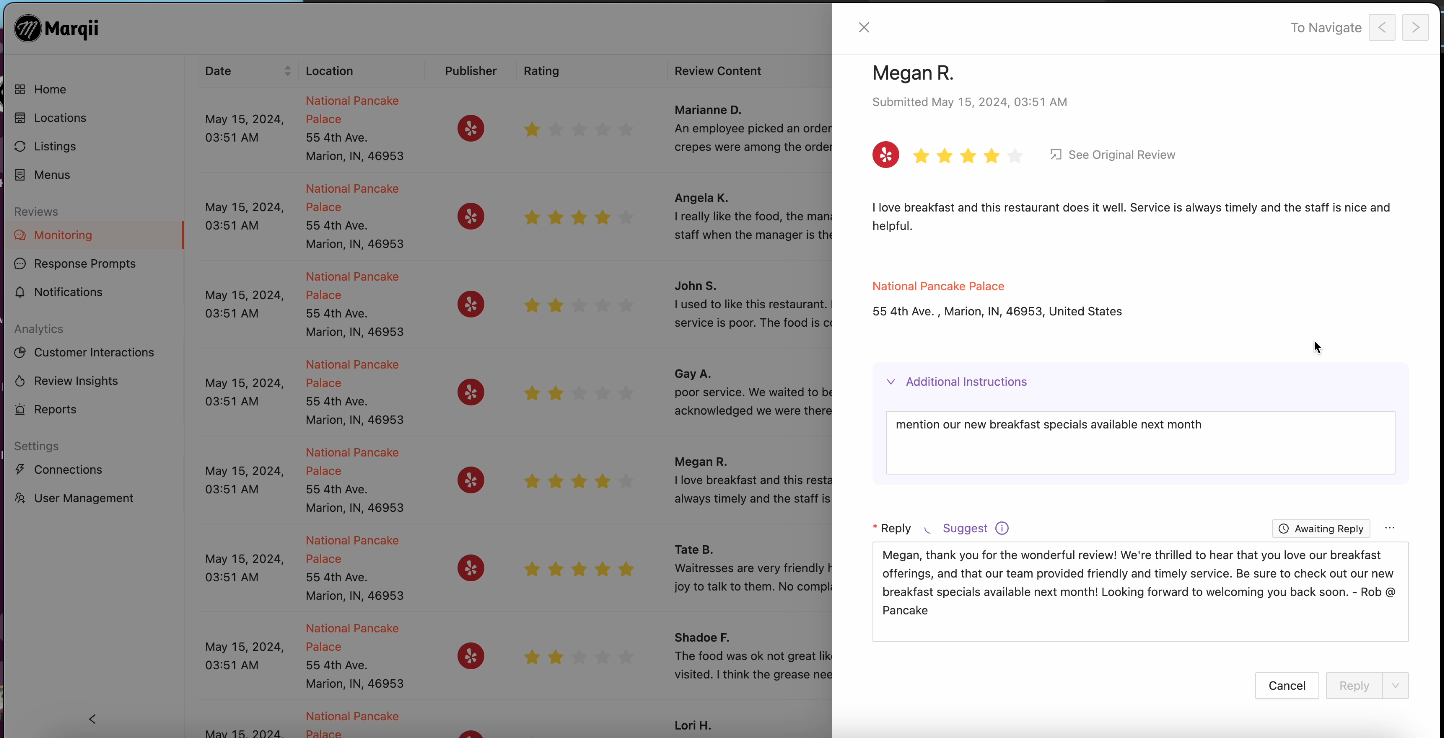Image resolution: width=1444 pixels, height=738 pixels.
Task: Open Home in the sidebar
Action: click(50, 89)
